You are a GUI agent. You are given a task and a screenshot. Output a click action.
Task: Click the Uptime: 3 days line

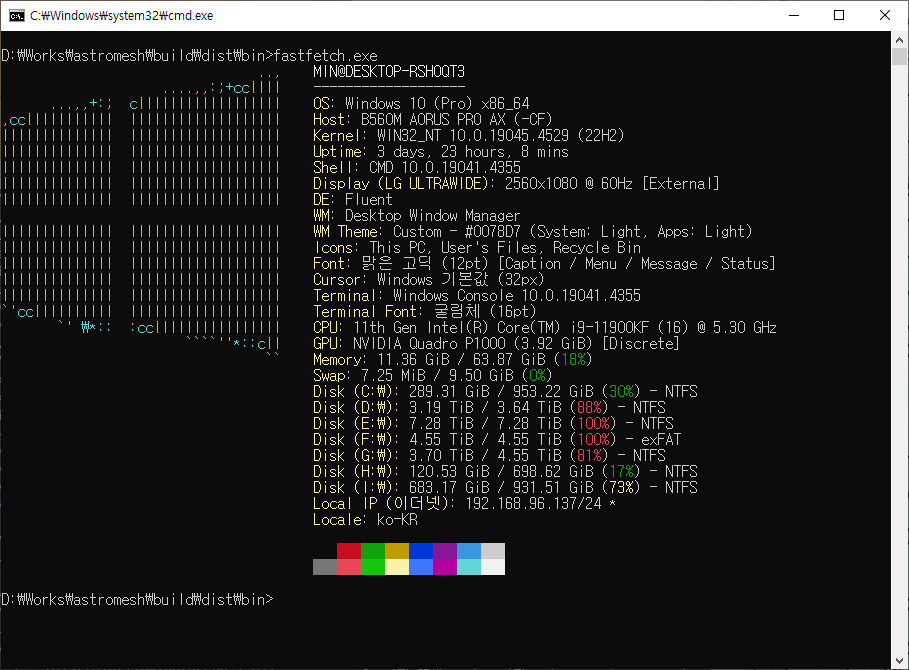click(441, 152)
